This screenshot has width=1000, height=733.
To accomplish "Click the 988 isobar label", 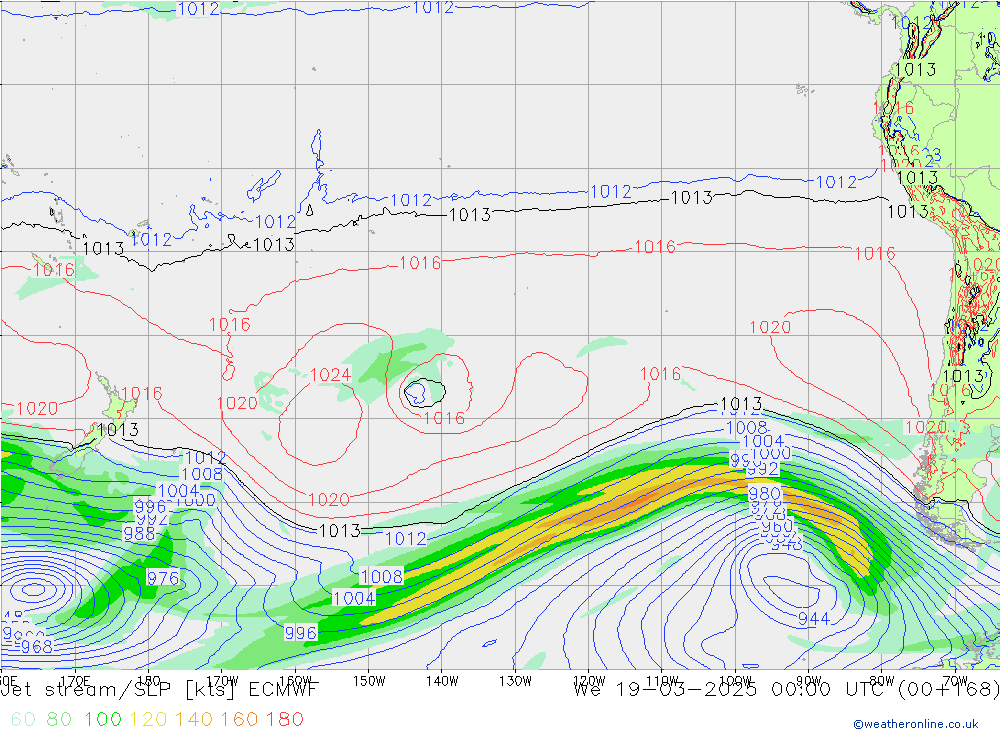I will [x=139, y=533].
